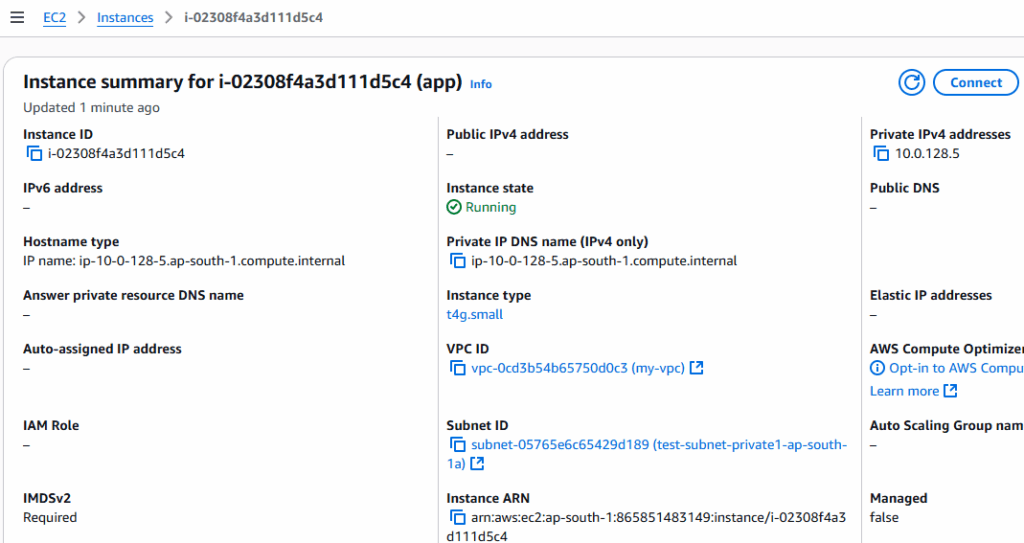Image resolution: width=1024 pixels, height=543 pixels.
Task: Click the private IPv4 address 10.0.128.5 text
Action: coord(927,154)
